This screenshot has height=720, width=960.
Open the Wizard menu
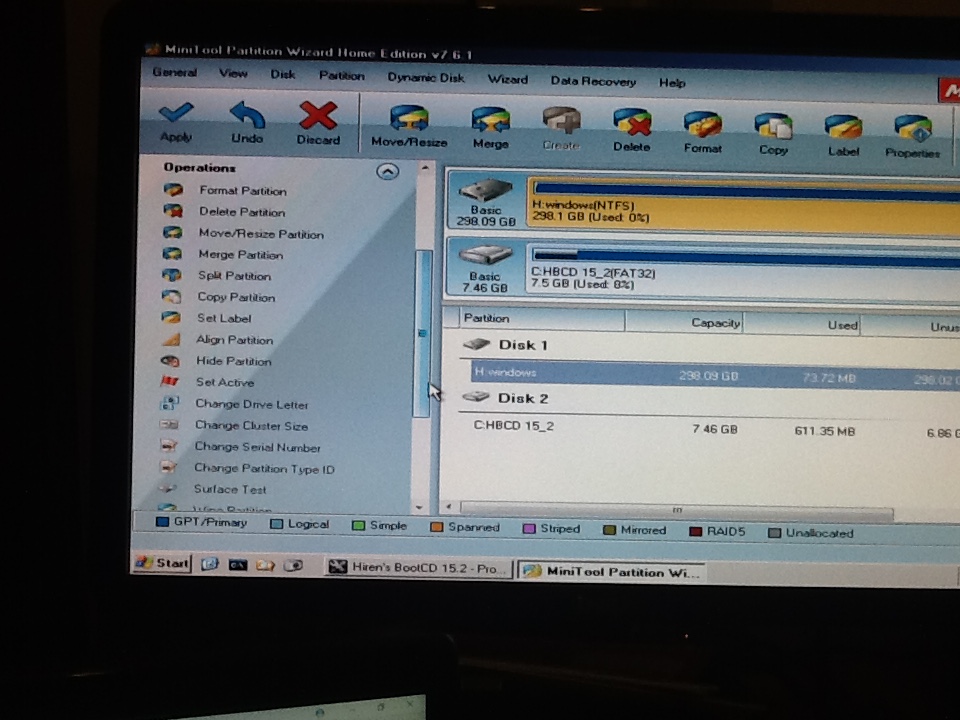tap(508, 80)
